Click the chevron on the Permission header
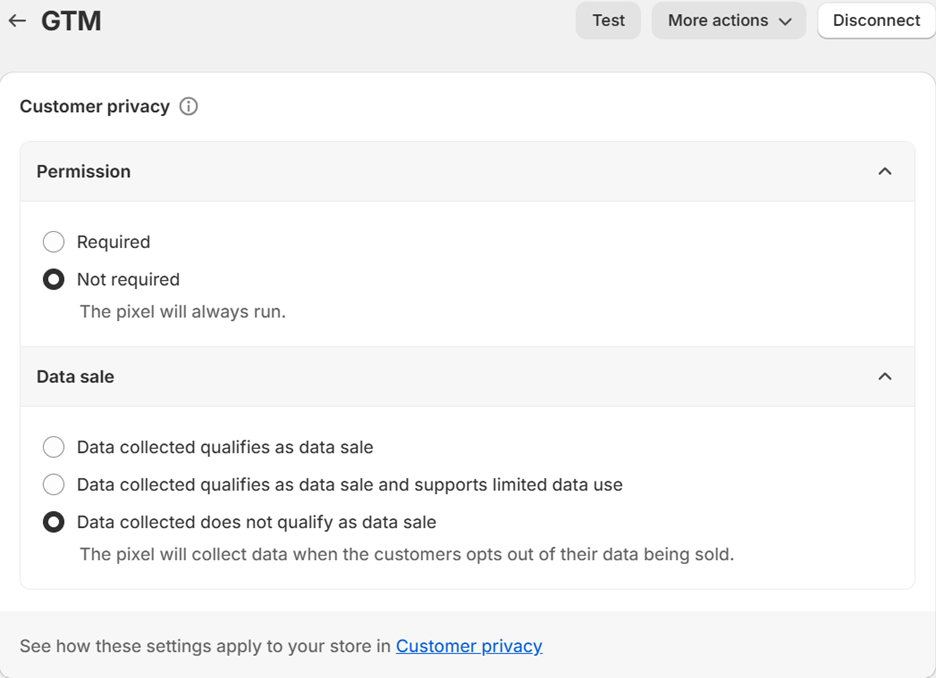 [x=884, y=171]
